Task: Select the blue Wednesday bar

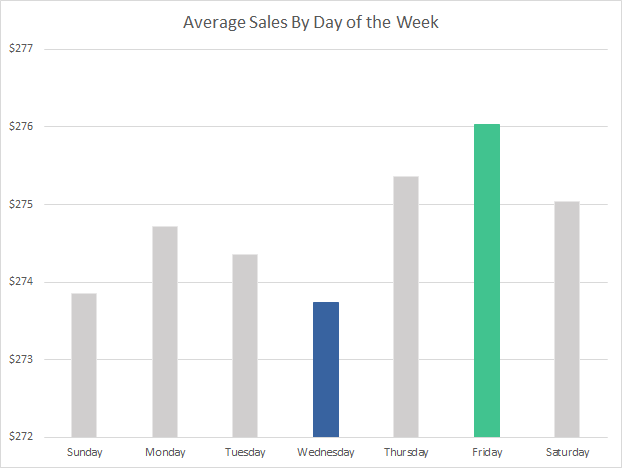Action: pyautogui.click(x=326, y=369)
